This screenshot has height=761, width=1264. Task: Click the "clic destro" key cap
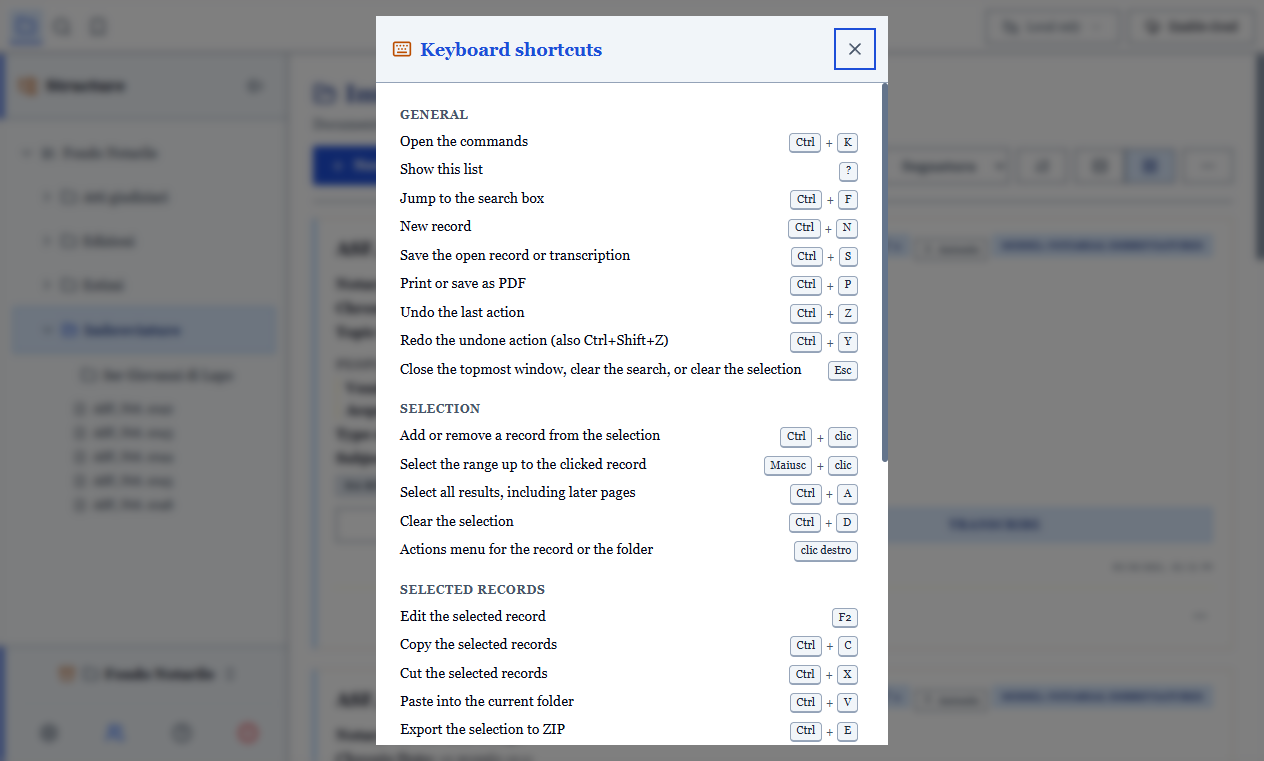click(x=826, y=551)
